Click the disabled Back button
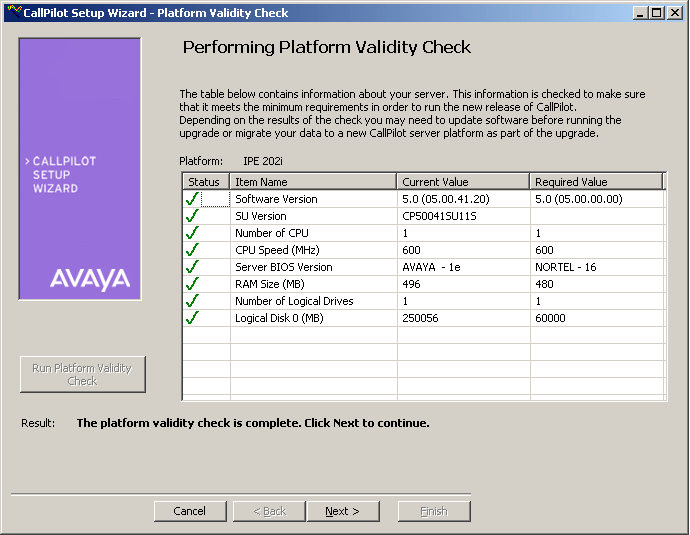This screenshot has width=690, height=535. (269, 511)
